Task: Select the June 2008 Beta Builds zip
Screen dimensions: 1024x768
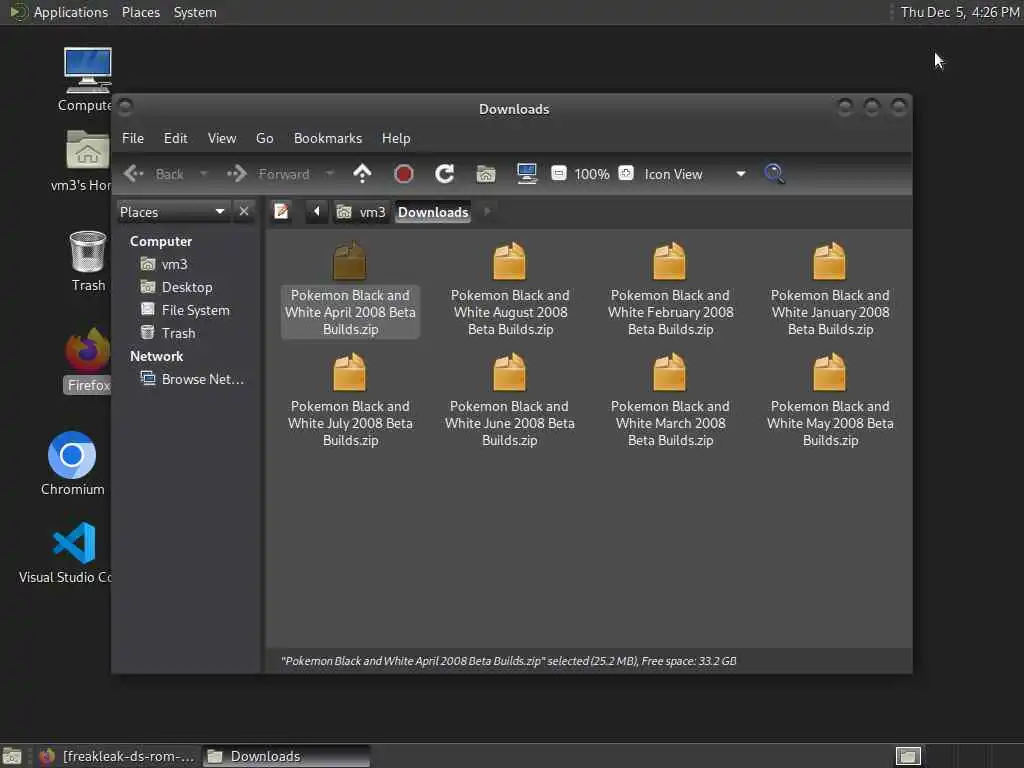Action: pyautogui.click(x=510, y=399)
